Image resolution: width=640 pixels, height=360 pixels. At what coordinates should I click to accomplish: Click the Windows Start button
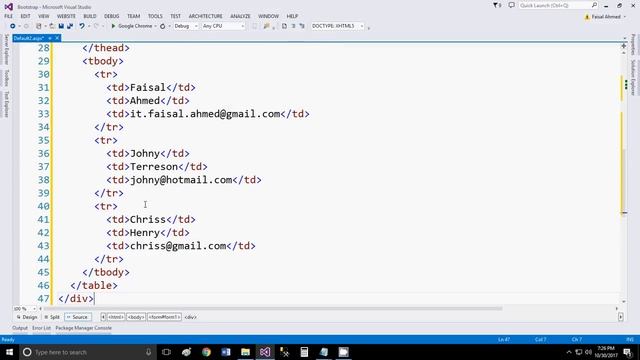pyautogui.click(x=9, y=352)
